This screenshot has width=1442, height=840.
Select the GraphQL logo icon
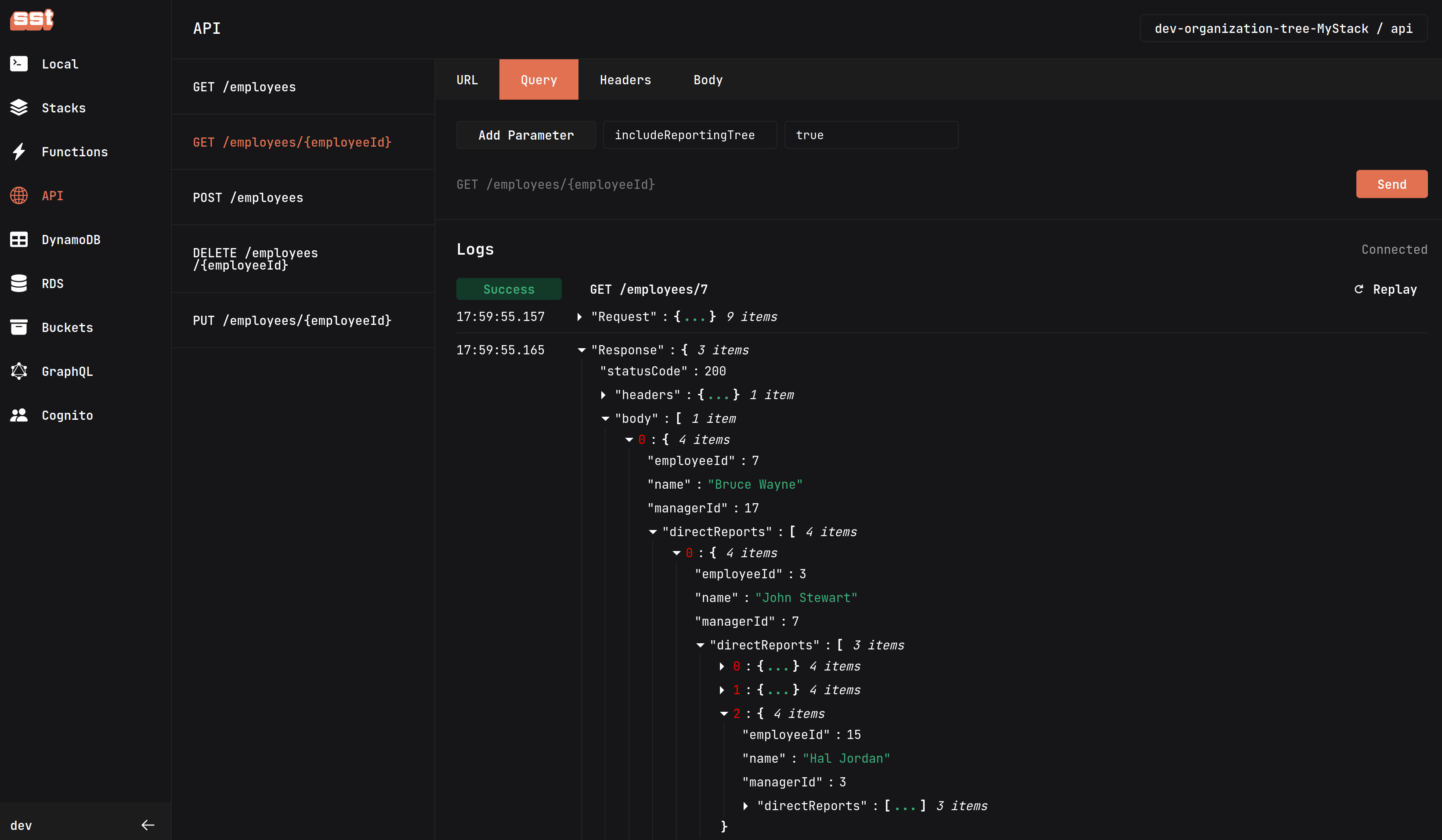19,371
